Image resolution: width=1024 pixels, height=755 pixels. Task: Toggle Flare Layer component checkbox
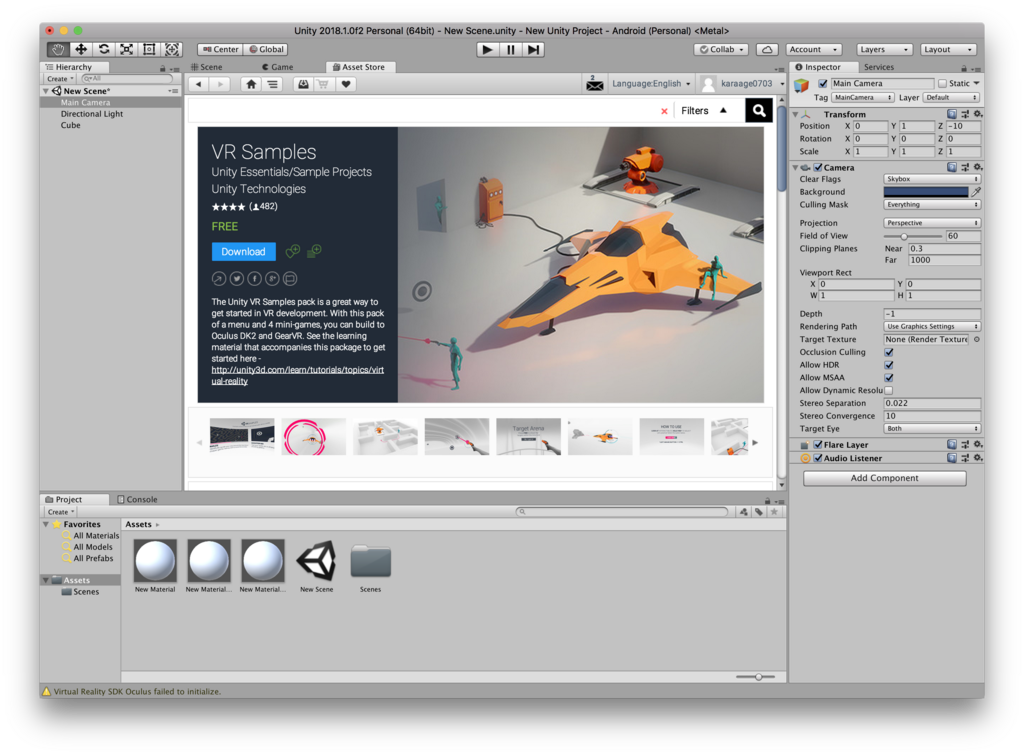pyautogui.click(x=818, y=445)
